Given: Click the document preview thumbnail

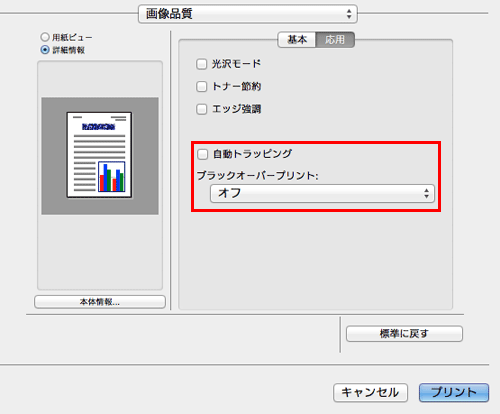Looking at the screenshot, I should click(x=99, y=155).
